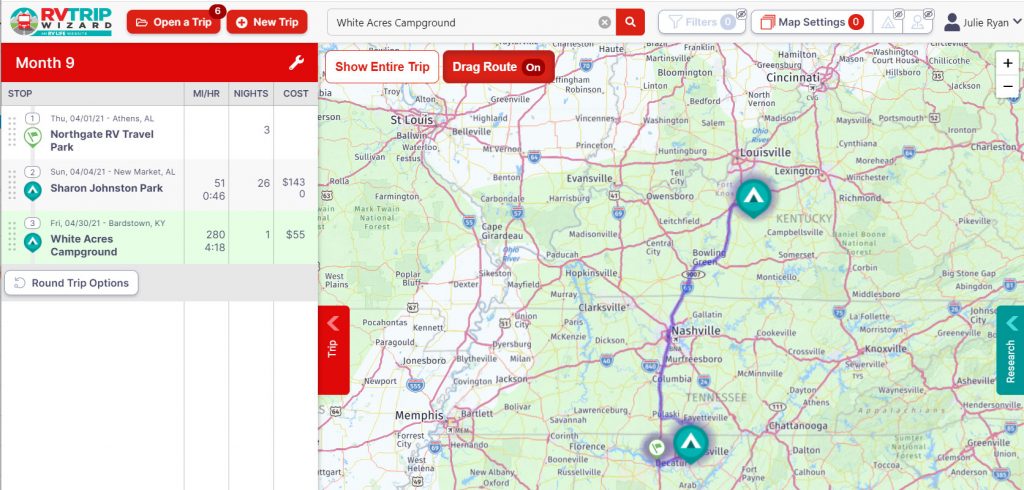Click the White Acres Campground tent icon in list

(33, 242)
